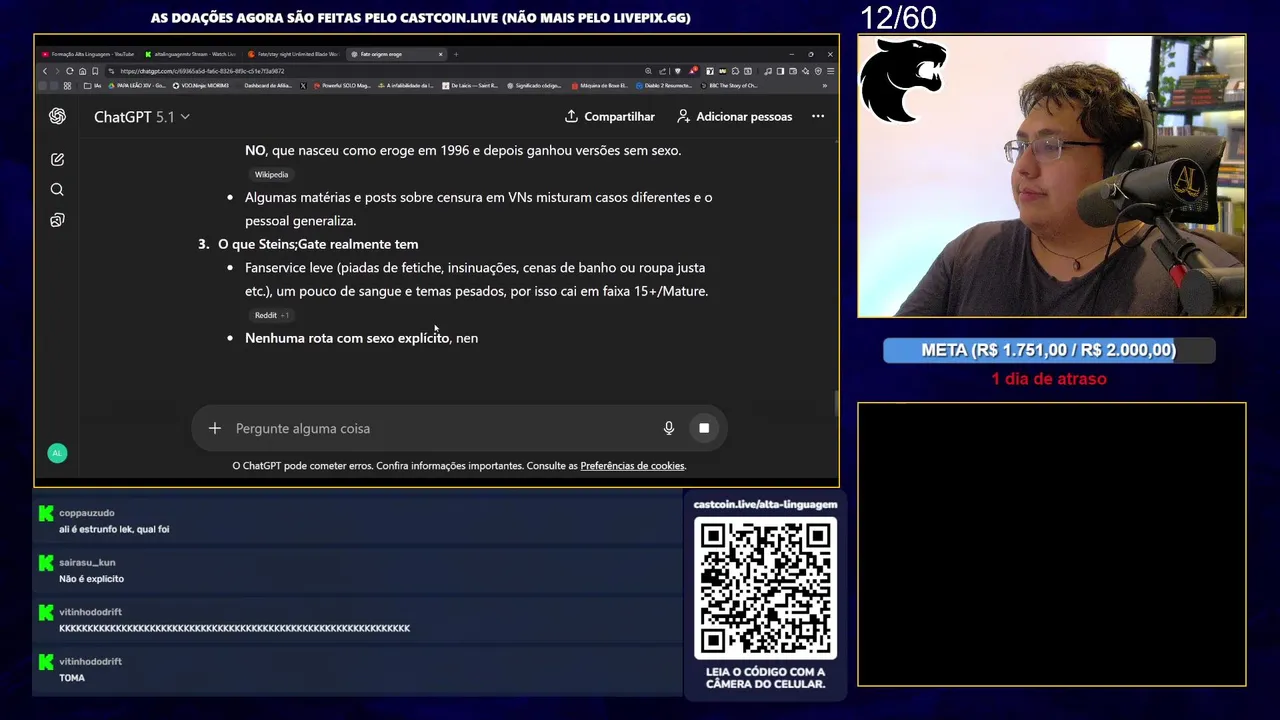Open the Wikipedia citation chip
This screenshot has height=720, width=1280.
pos(271,174)
